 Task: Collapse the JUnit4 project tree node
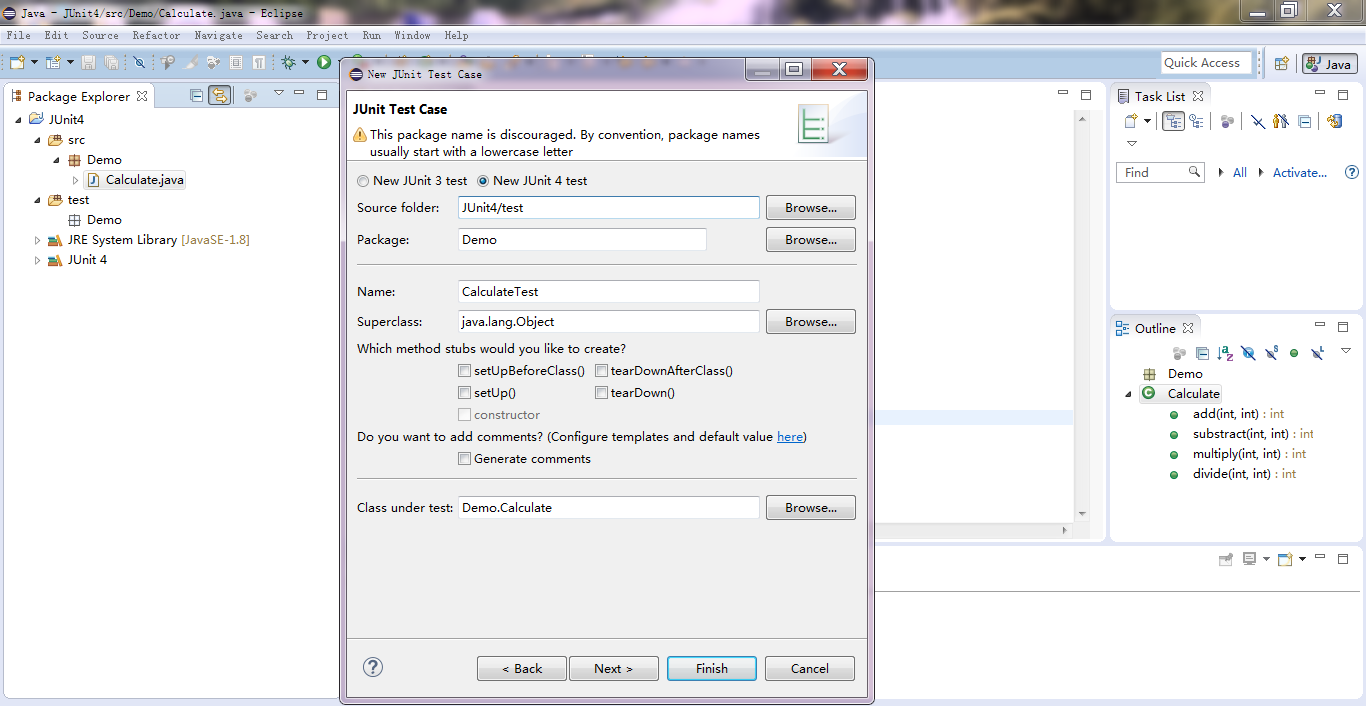tap(18, 120)
